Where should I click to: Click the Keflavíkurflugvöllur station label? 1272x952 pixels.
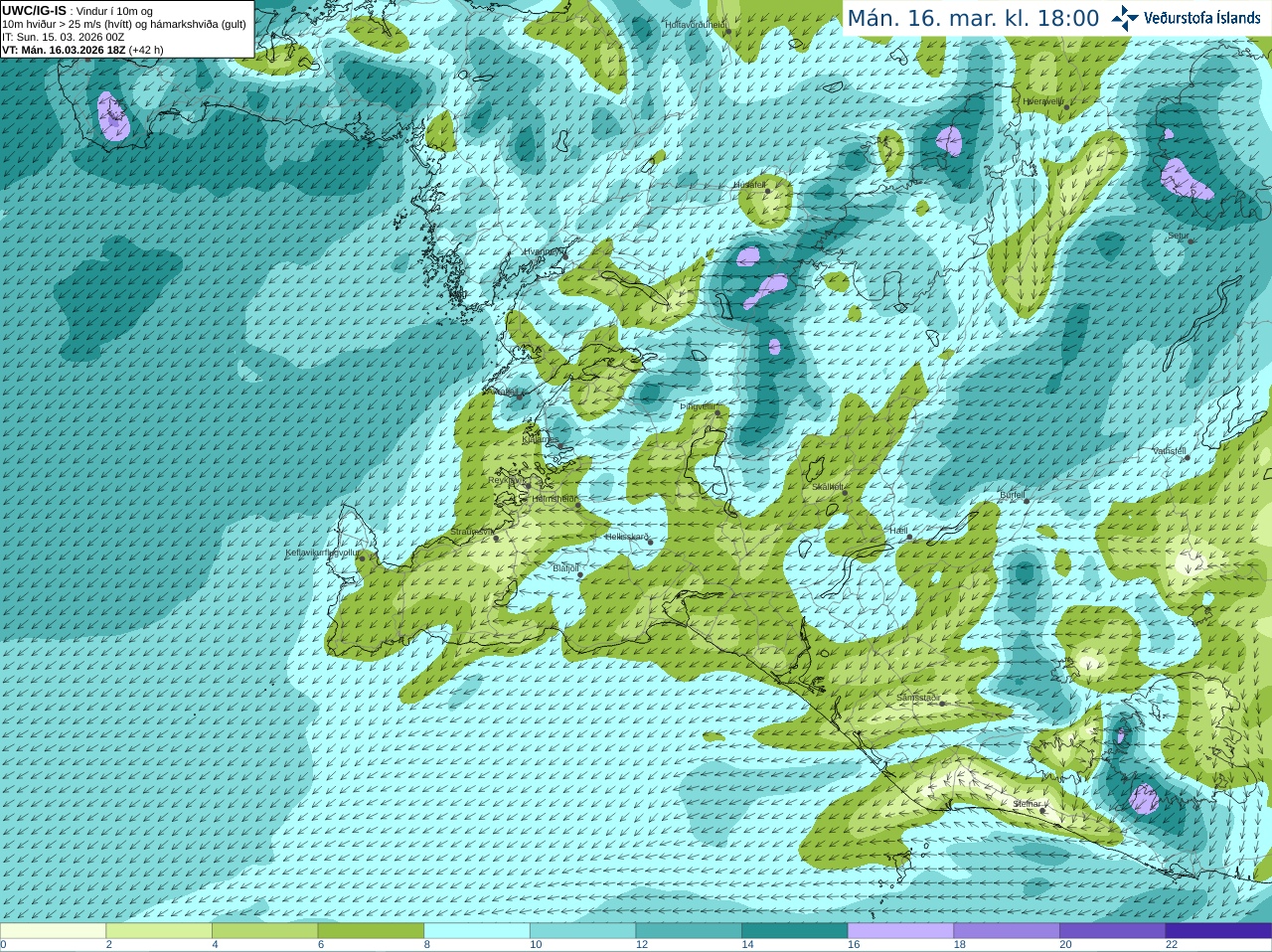[323, 553]
